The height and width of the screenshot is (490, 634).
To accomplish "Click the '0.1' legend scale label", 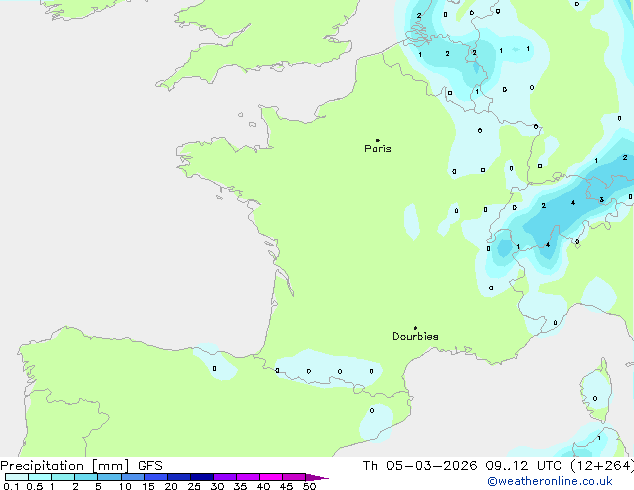I will point(11,486).
